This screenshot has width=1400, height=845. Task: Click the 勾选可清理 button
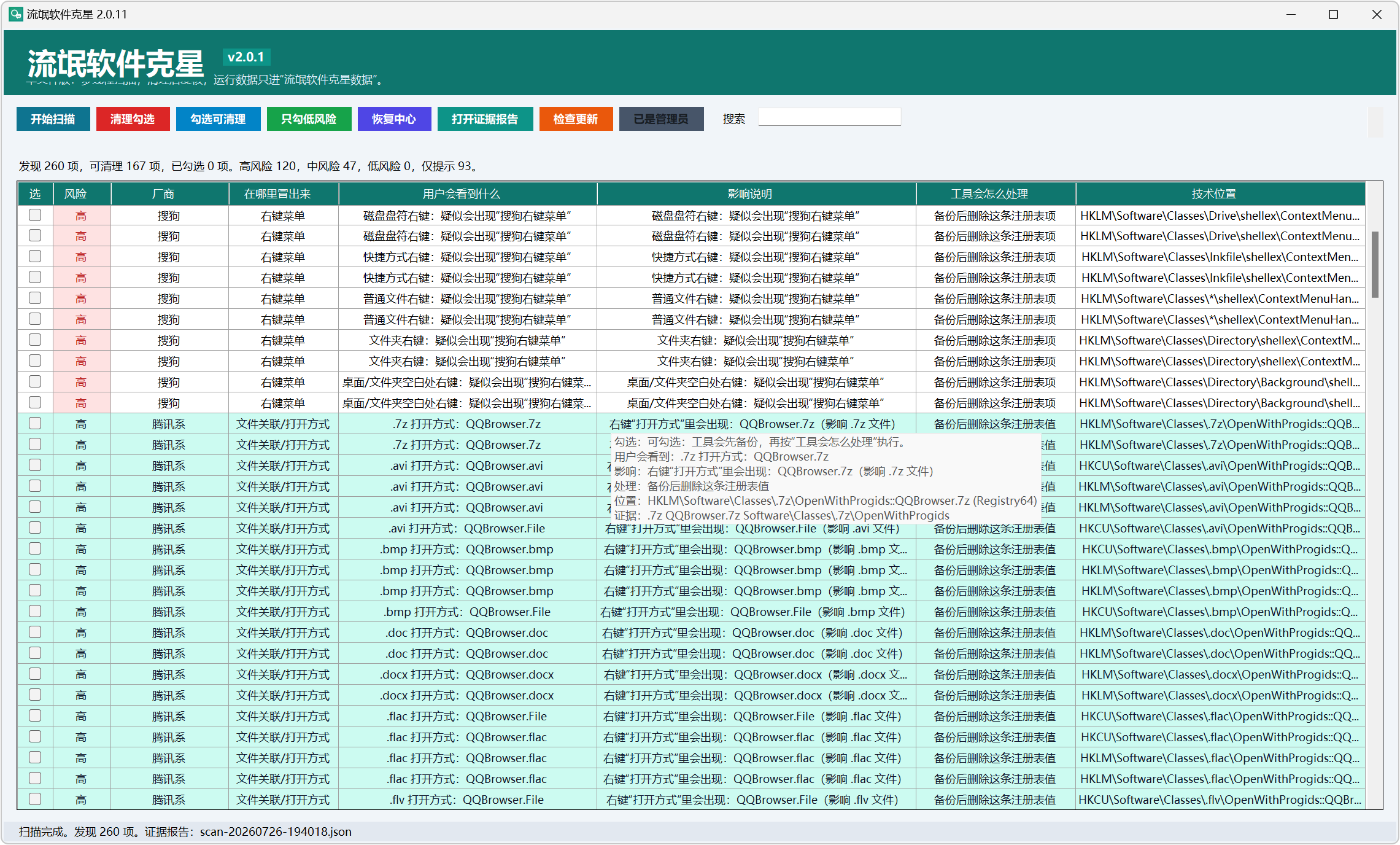[x=218, y=119]
